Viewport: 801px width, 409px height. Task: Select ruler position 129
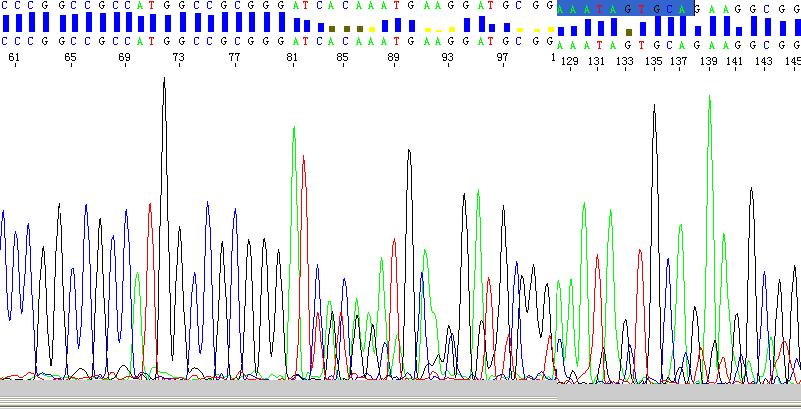click(570, 61)
